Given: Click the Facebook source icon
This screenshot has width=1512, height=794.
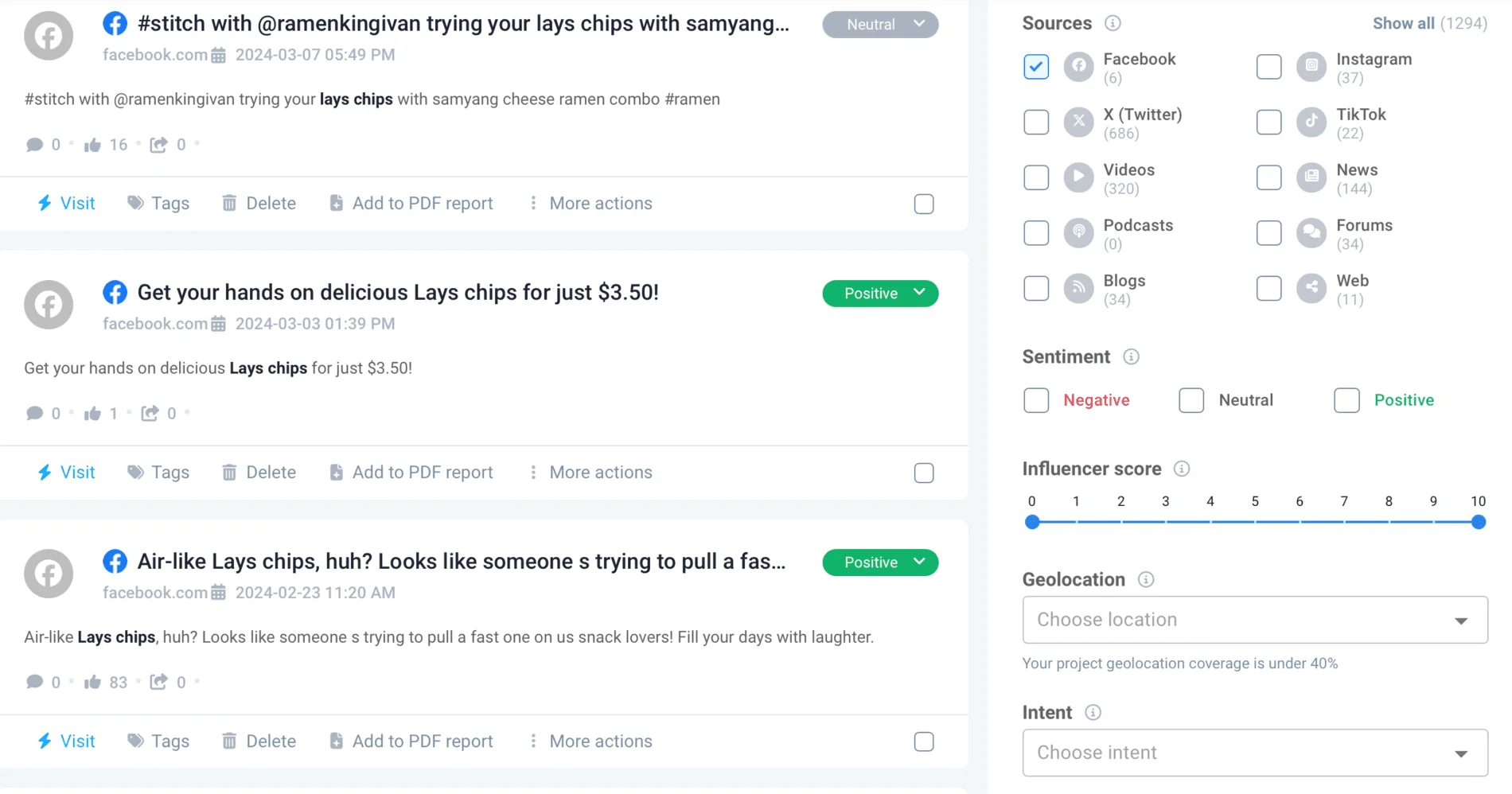Looking at the screenshot, I should coord(1078,67).
